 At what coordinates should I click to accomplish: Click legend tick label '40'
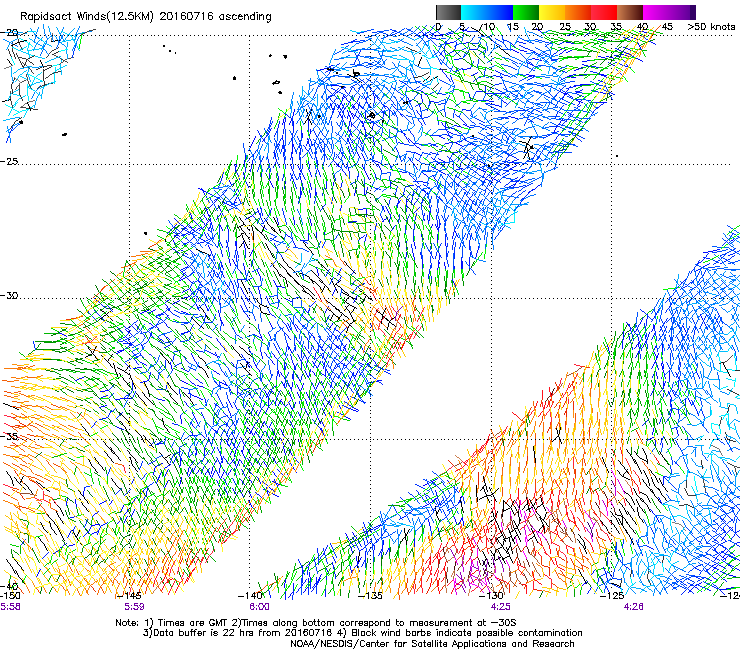642,27
